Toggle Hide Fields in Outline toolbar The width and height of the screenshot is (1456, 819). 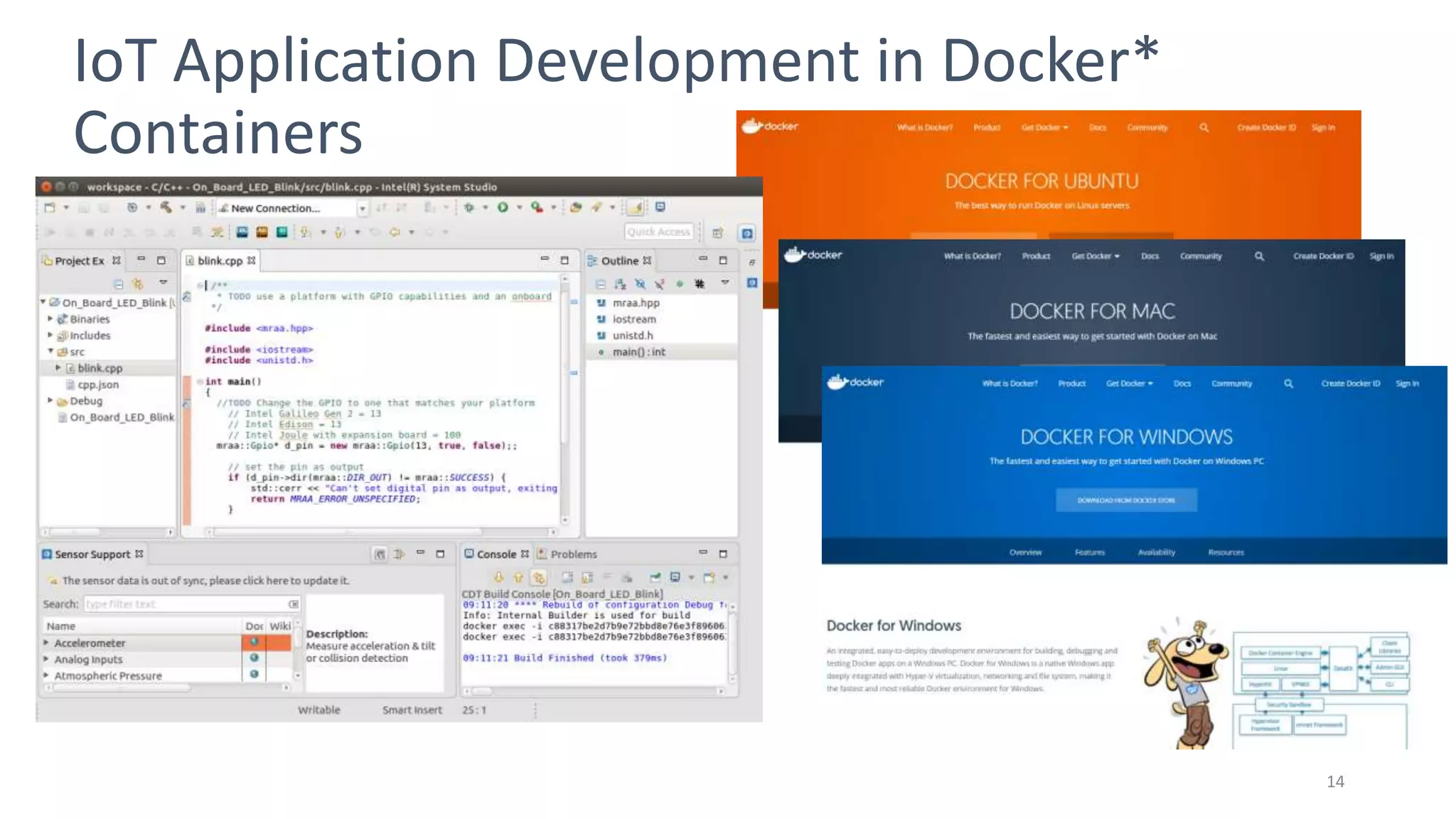click(x=641, y=284)
